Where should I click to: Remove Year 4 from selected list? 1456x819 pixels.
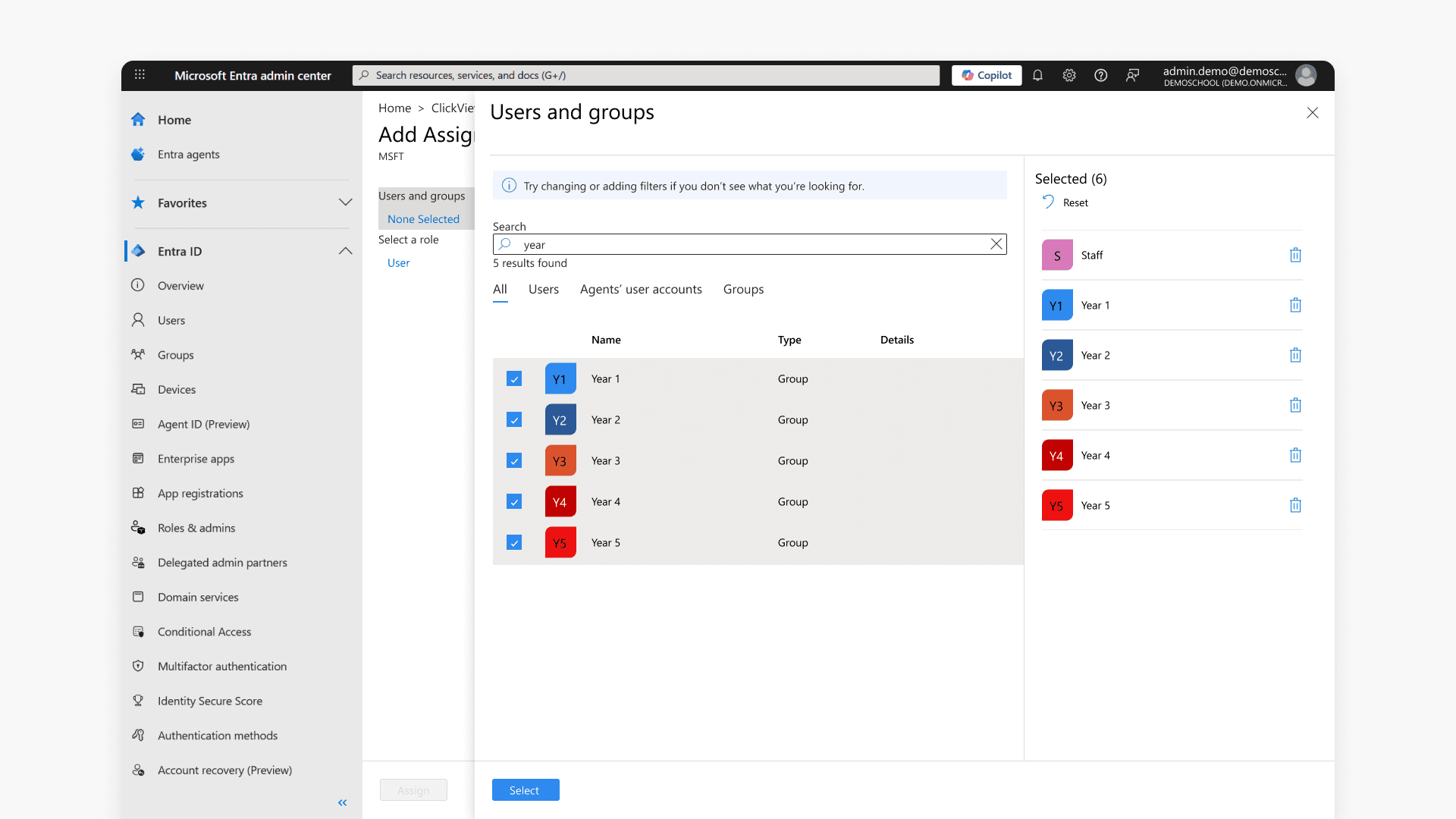coord(1295,455)
